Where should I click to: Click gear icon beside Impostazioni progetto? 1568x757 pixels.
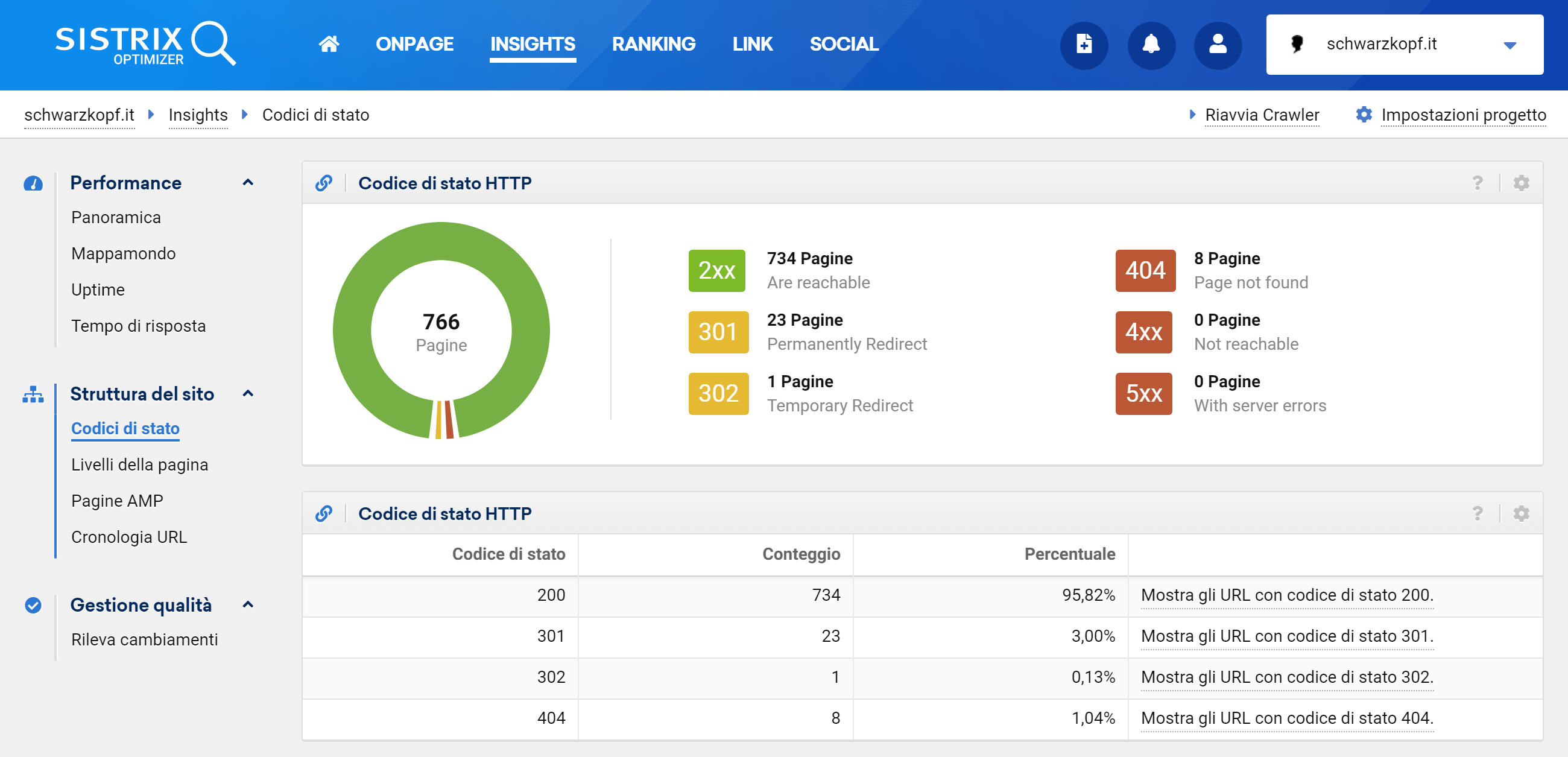click(x=1364, y=115)
